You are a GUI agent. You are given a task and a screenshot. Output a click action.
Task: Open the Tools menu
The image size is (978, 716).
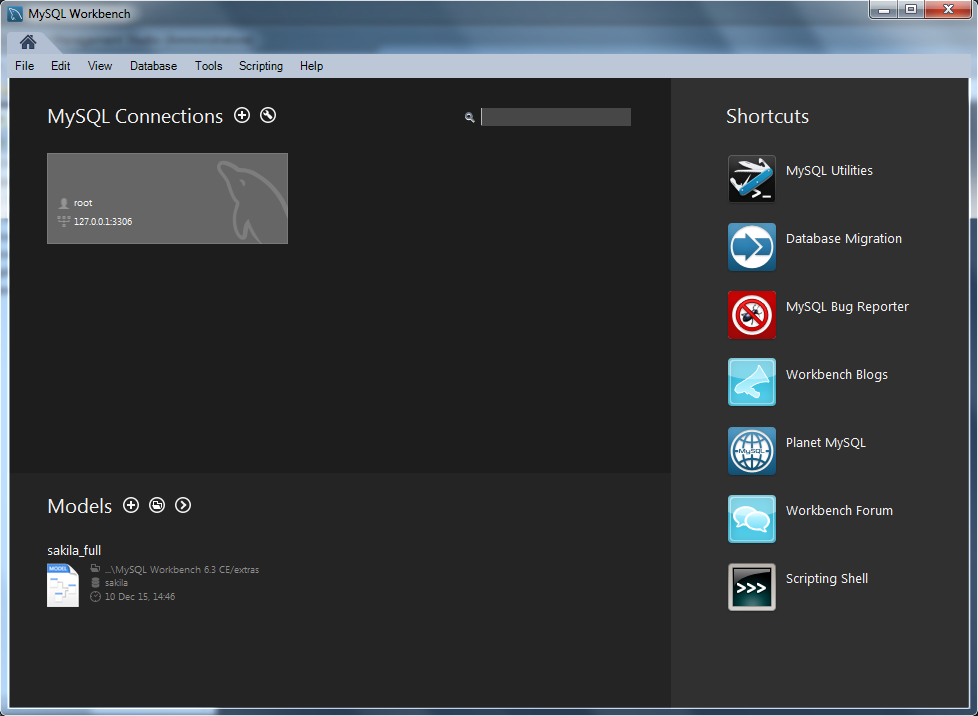[x=208, y=65]
